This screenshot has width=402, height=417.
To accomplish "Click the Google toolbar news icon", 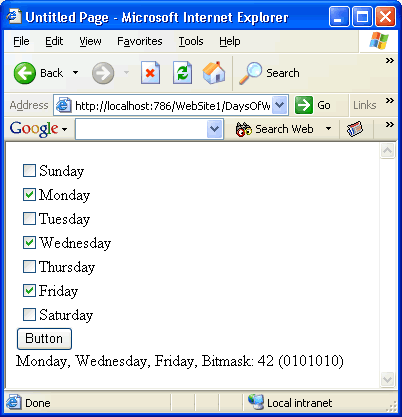I will [x=355, y=129].
